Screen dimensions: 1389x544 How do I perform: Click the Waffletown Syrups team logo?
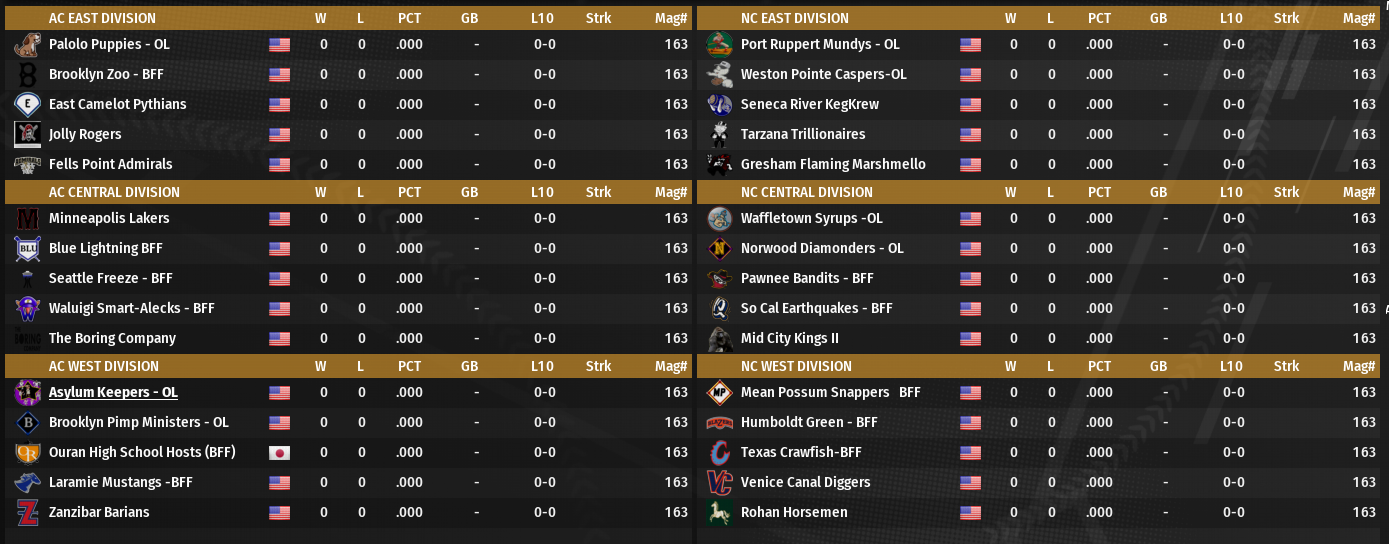pos(719,218)
